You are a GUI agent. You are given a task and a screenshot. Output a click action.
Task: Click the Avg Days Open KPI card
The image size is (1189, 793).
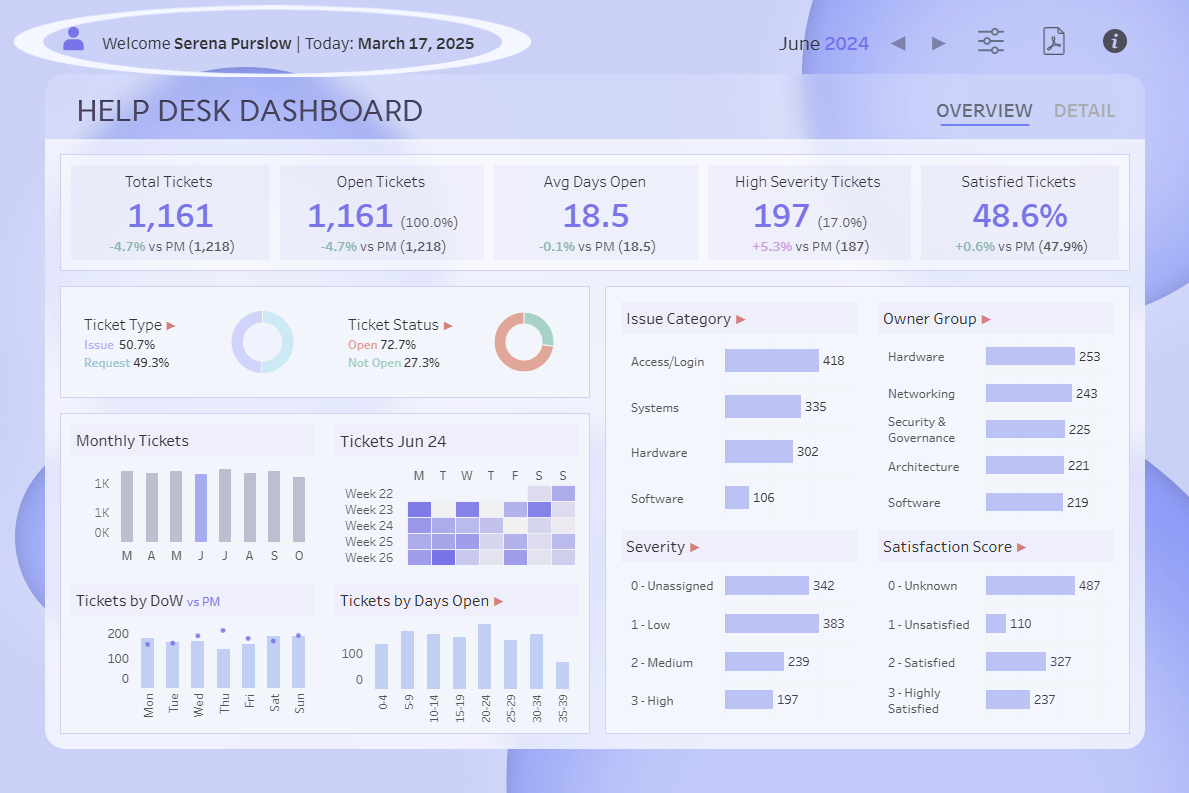pyautogui.click(x=595, y=213)
